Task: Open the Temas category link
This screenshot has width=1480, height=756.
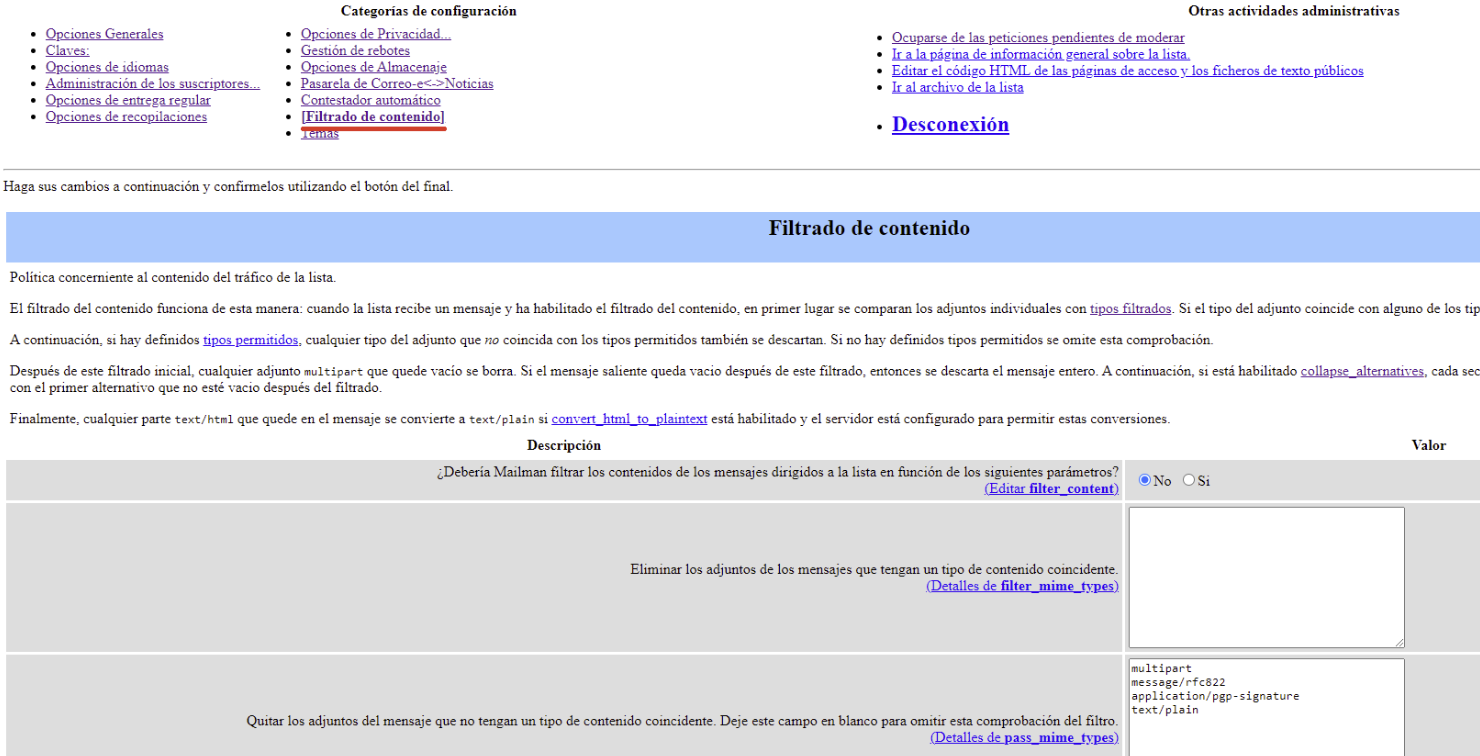Action: (320, 134)
